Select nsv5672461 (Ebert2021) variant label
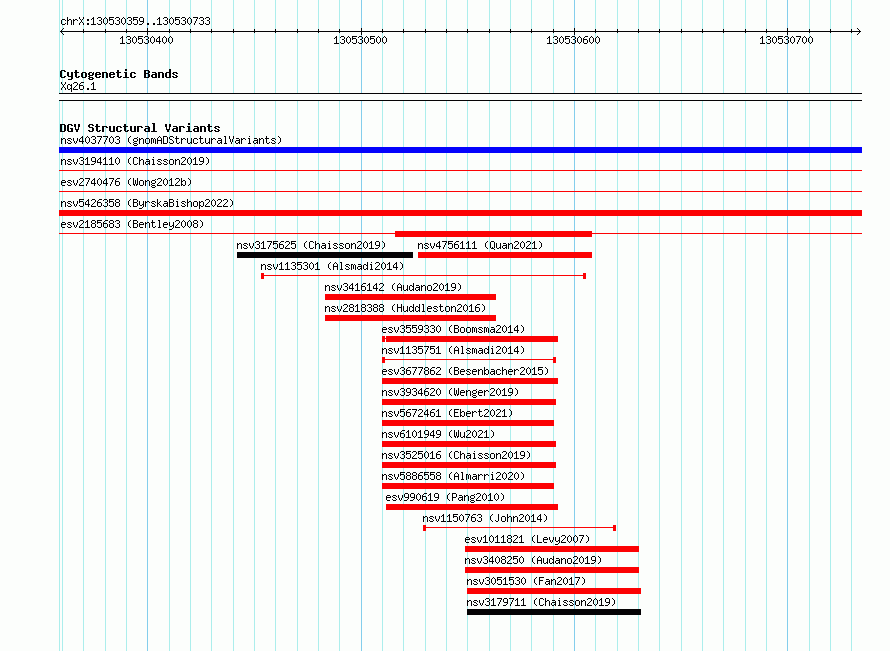 (x=447, y=413)
